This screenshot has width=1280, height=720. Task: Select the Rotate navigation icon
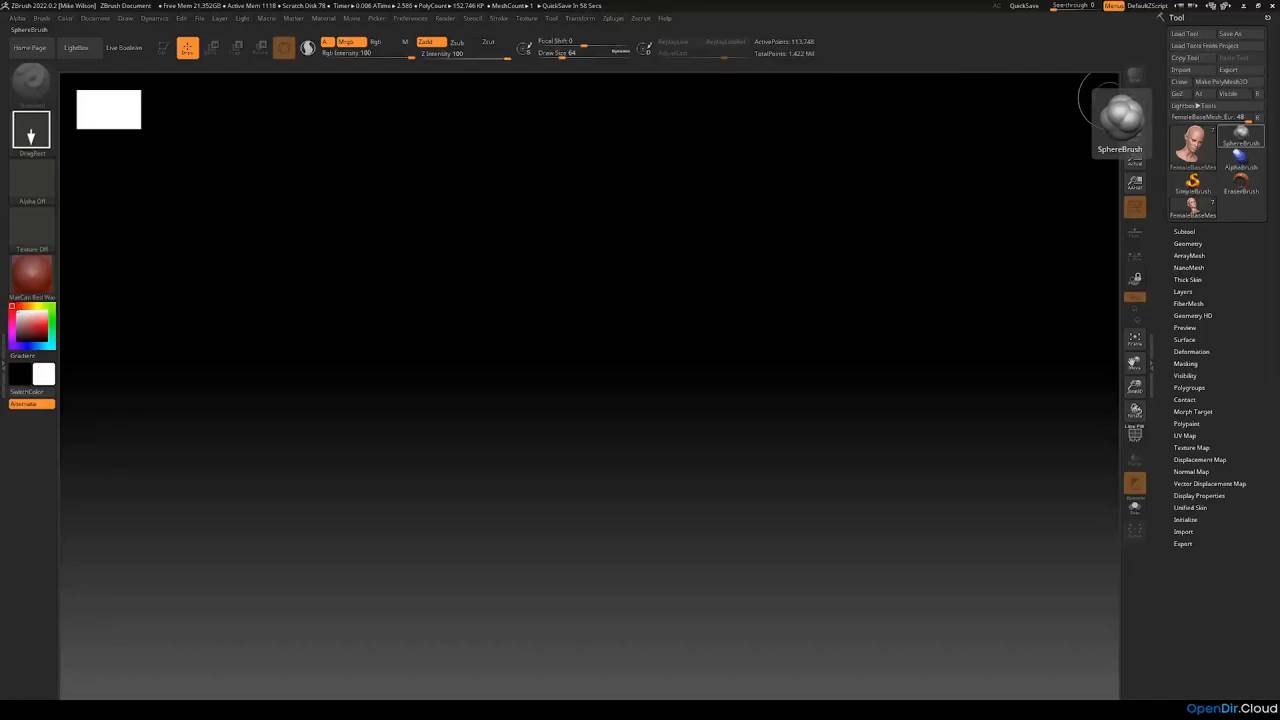[x=1135, y=410]
